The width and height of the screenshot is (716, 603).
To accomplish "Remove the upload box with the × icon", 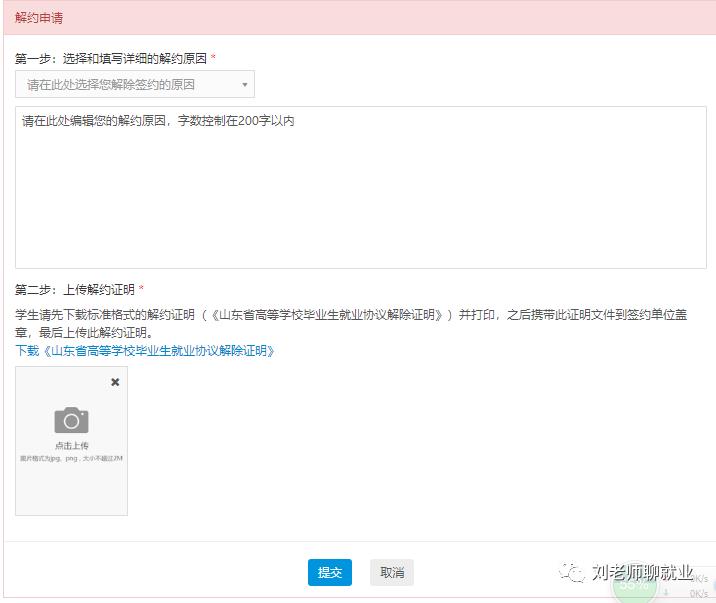I will 115,382.
